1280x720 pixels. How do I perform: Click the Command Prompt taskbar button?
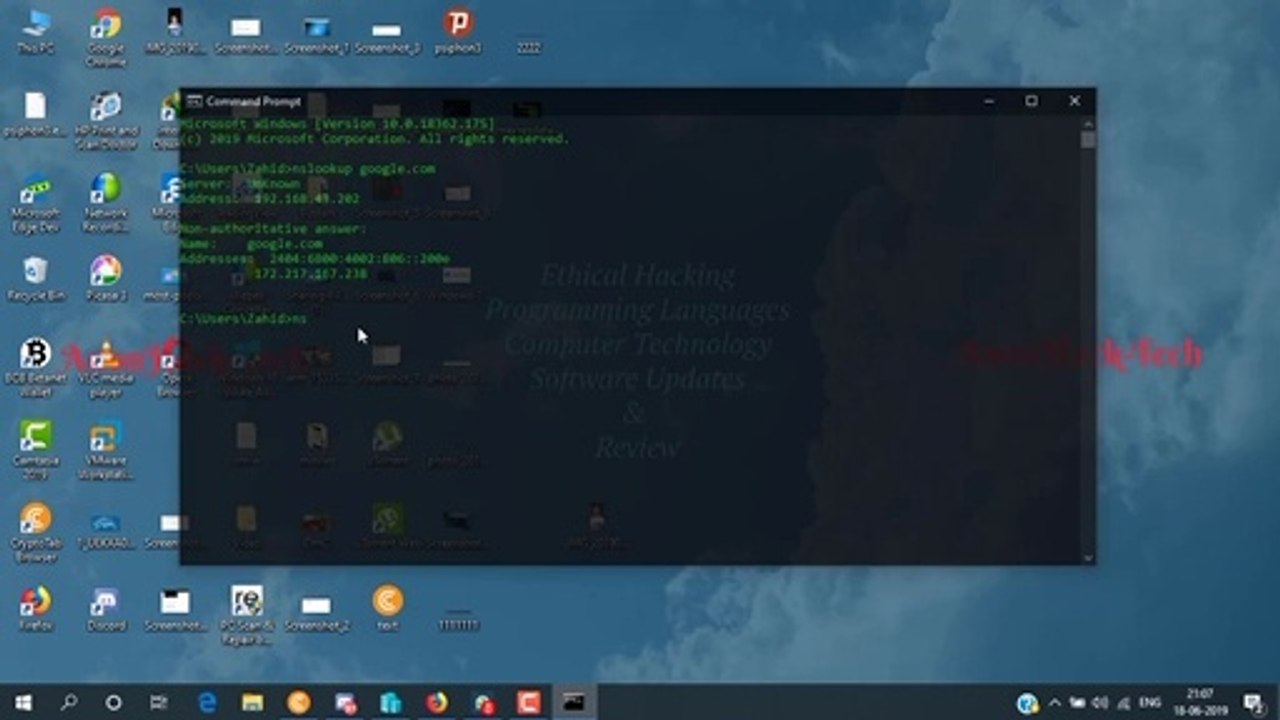point(574,703)
